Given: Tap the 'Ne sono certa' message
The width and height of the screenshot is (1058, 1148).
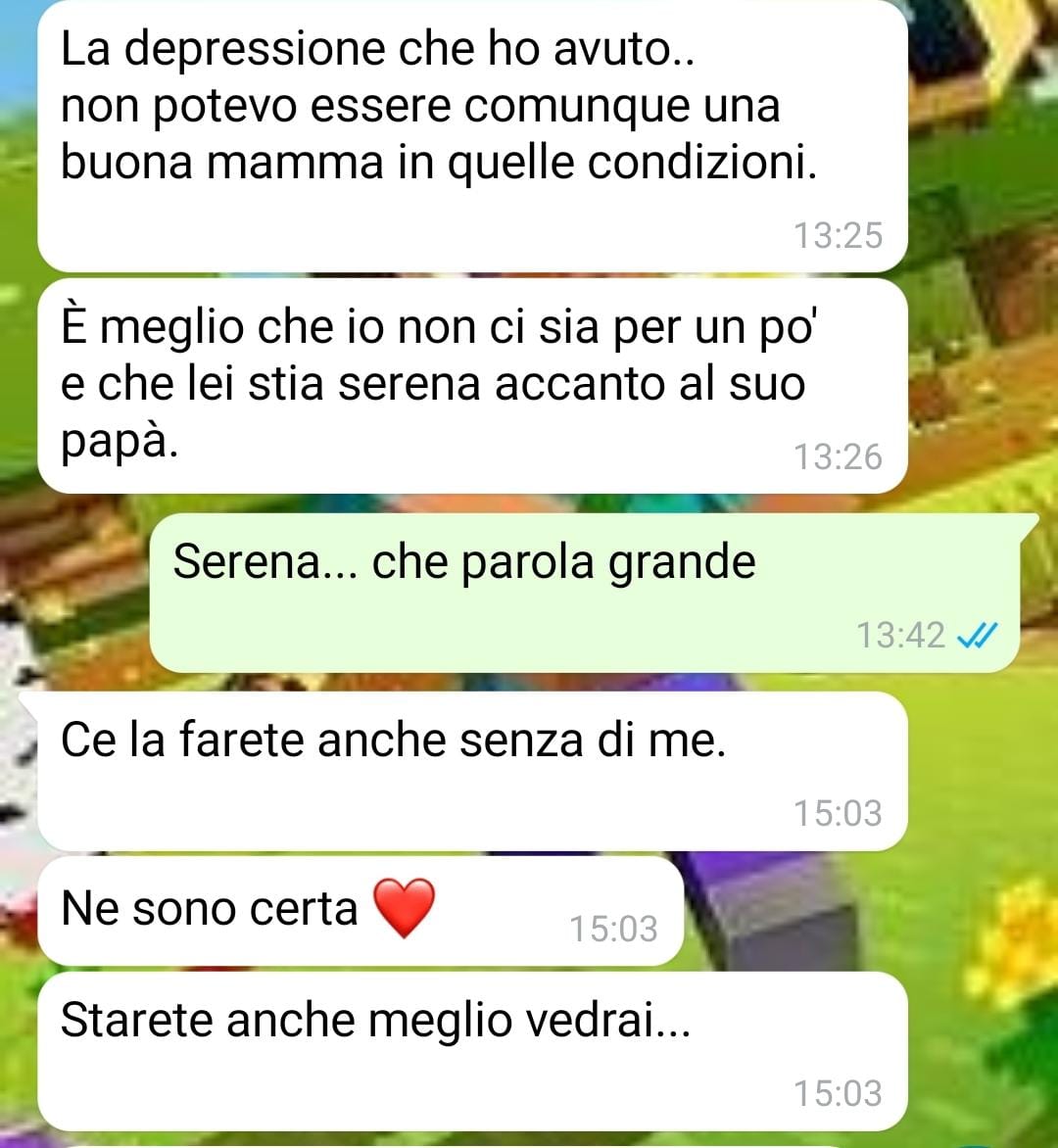Looking at the screenshot, I should coord(361,911).
